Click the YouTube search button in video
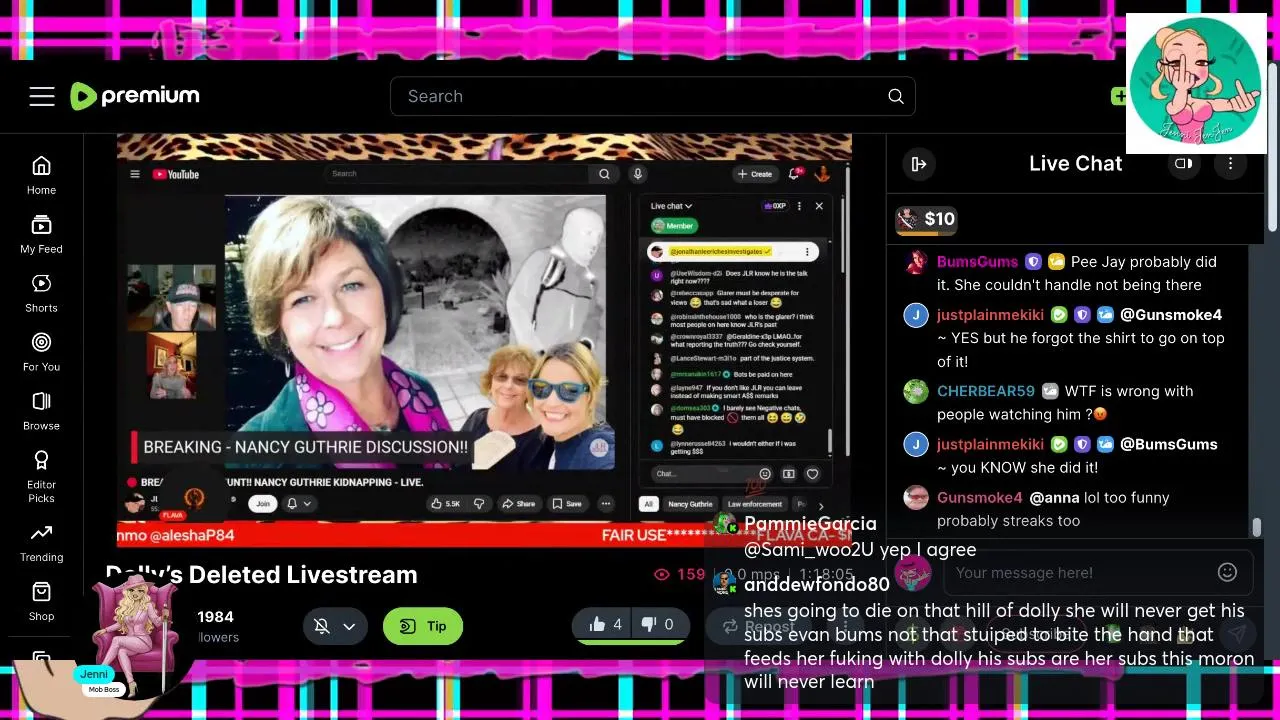The image size is (1280, 720). pos(604,174)
